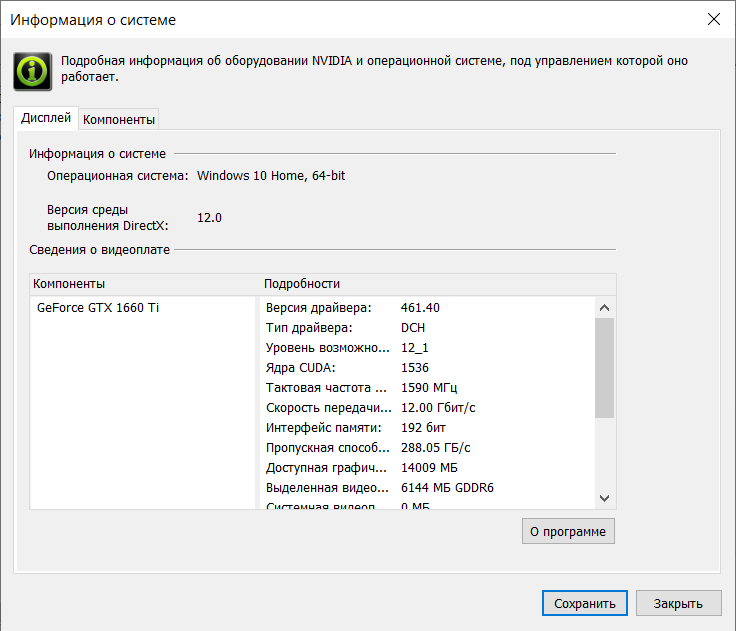
Task: Select the Интерфейс памяти row
Action: pos(427,428)
